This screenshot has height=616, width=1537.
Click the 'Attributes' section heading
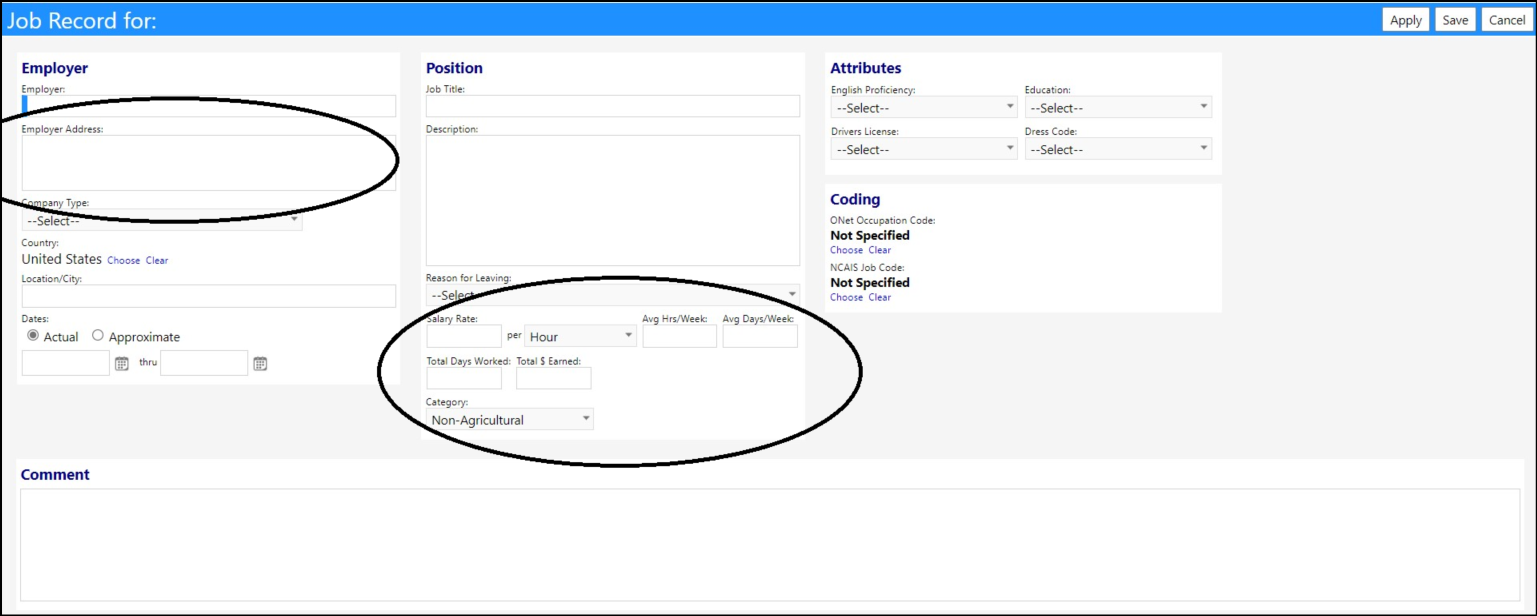[866, 68]
